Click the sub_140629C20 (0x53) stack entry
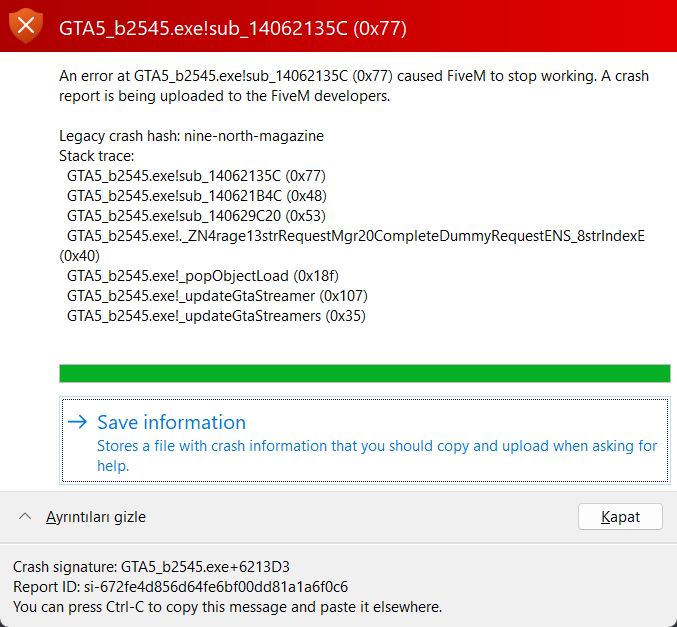677x627 pixels. pos(196,216)
